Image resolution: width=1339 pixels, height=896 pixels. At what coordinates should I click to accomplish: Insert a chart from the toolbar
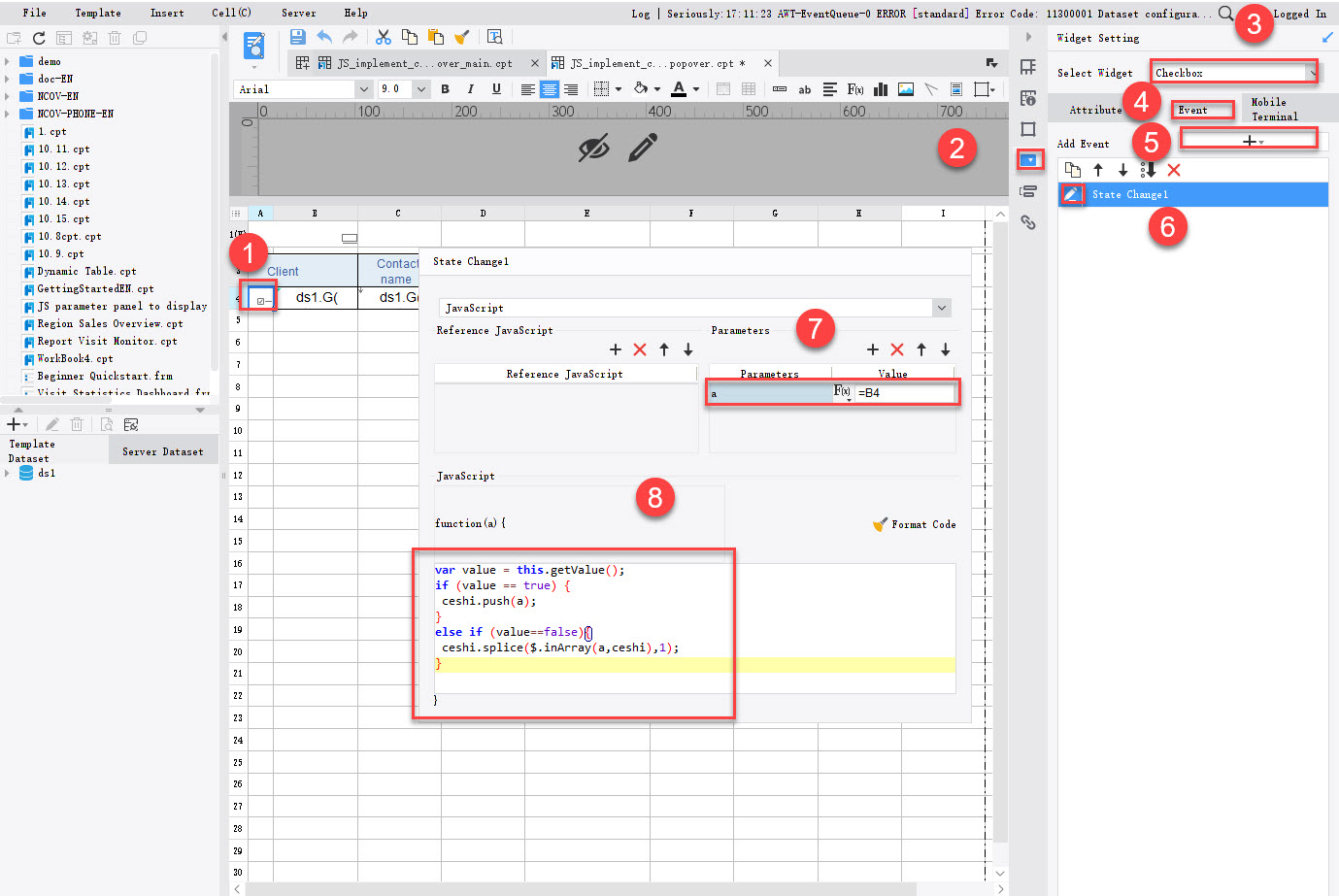880,89
